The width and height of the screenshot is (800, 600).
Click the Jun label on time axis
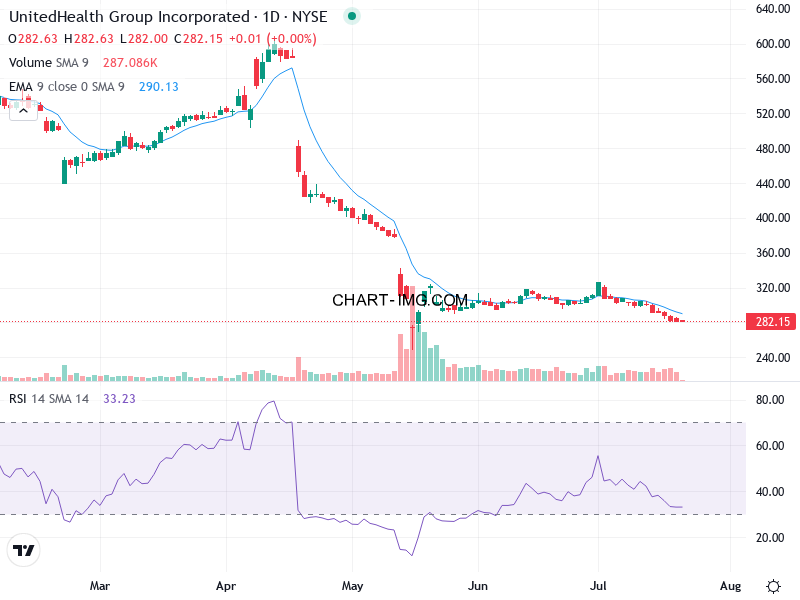coord(478,586)
